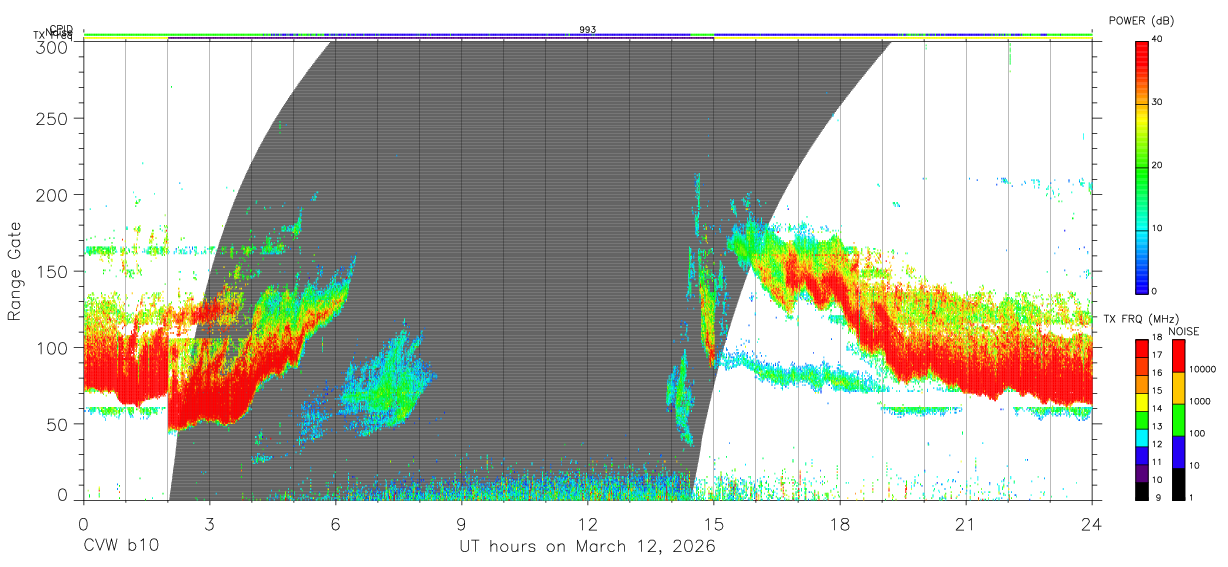Pick the orange NOISE swatch between 1000 and 10000
This screenshot has width=1228, height=567.
pos(1178,387)
